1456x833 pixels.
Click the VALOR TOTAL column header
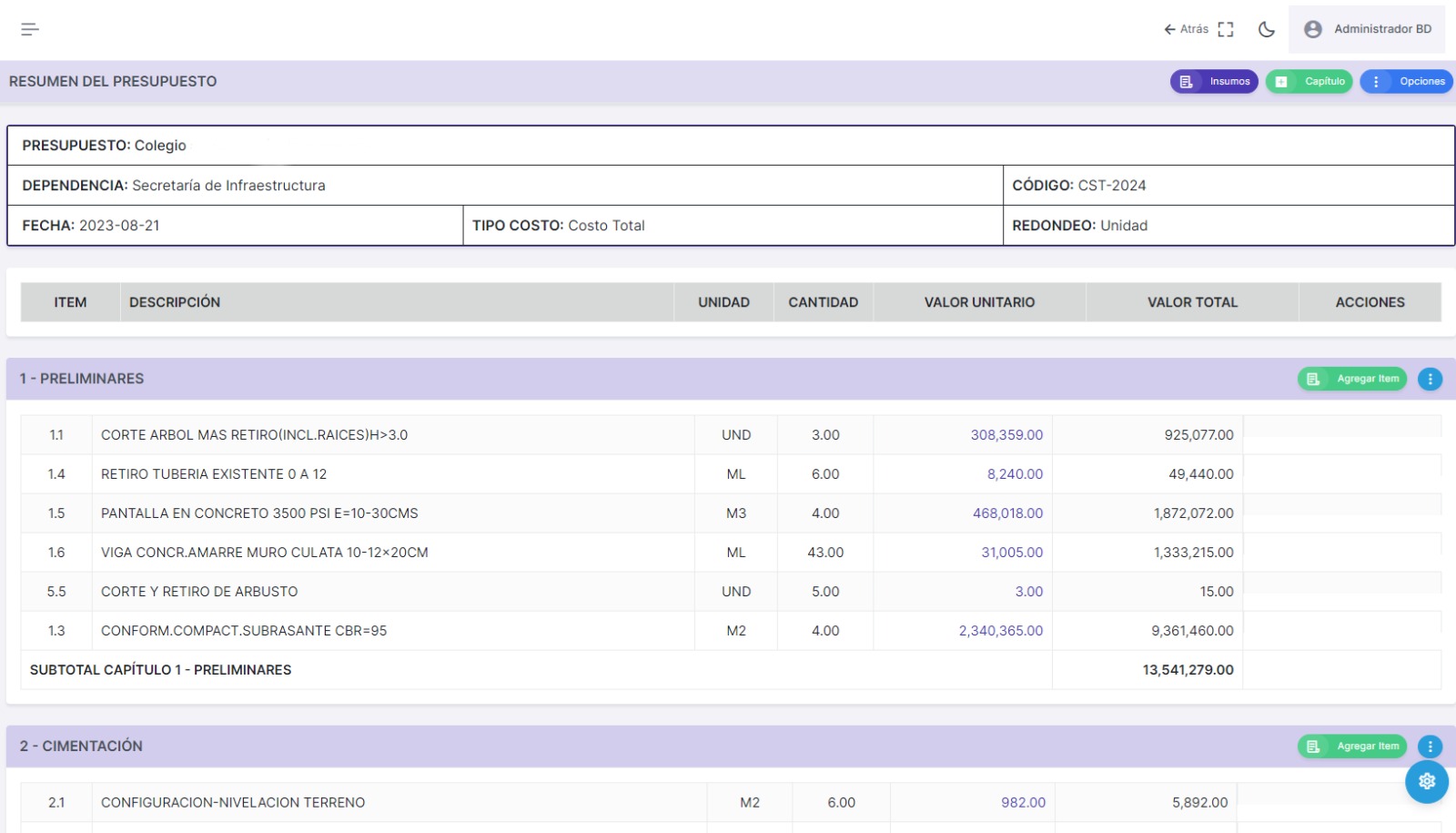1192,302
